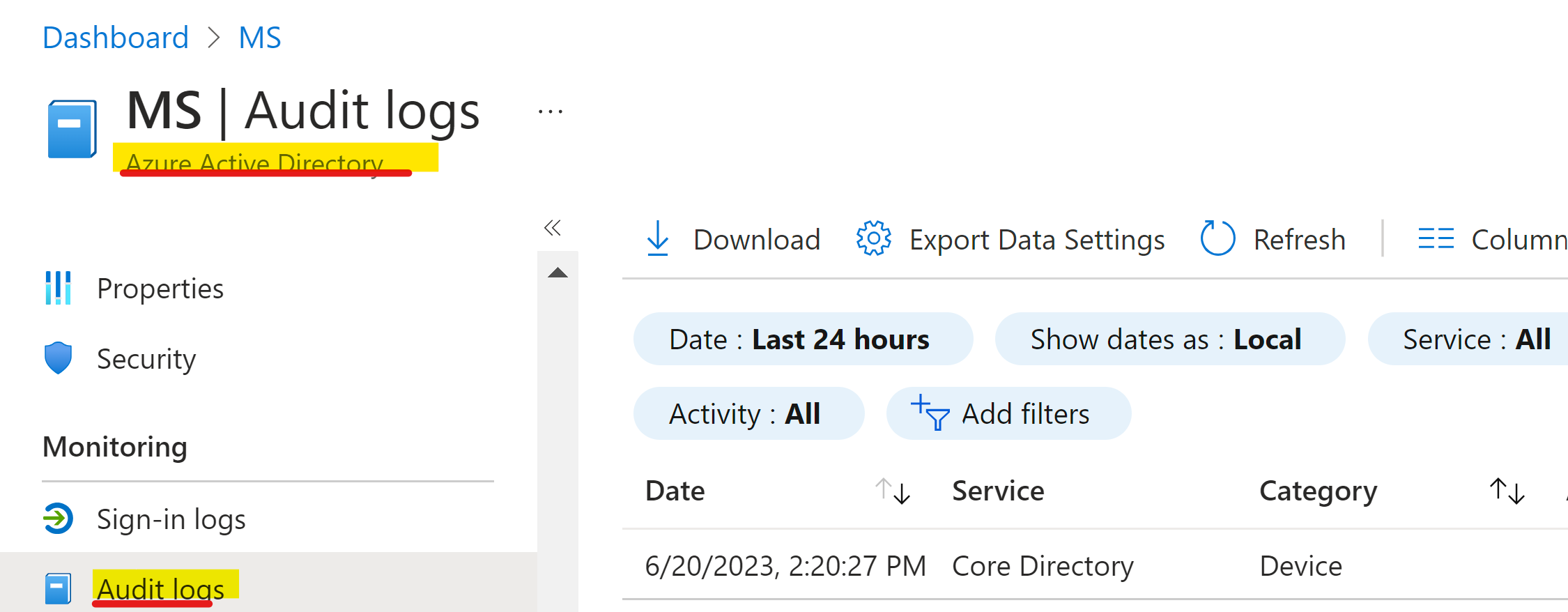Collapse the sidebar with the double chevron
The height and width of the screenshot is (612, 1568).
coord(553,228)
